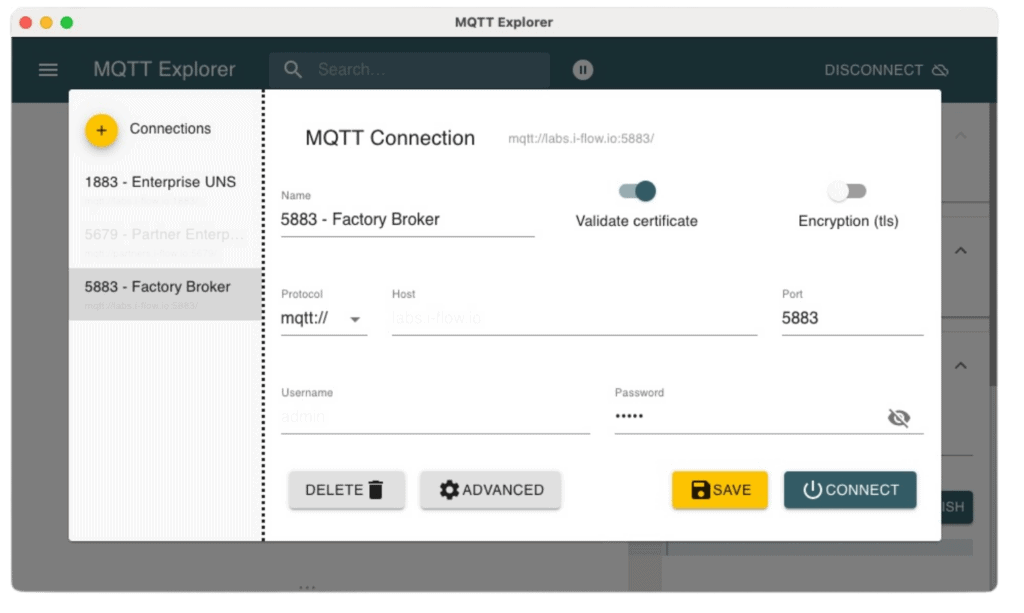This screenshot has height=613, width=1024.
Task: Click the Port field showing 5883
Action: [x=852, y=319]
